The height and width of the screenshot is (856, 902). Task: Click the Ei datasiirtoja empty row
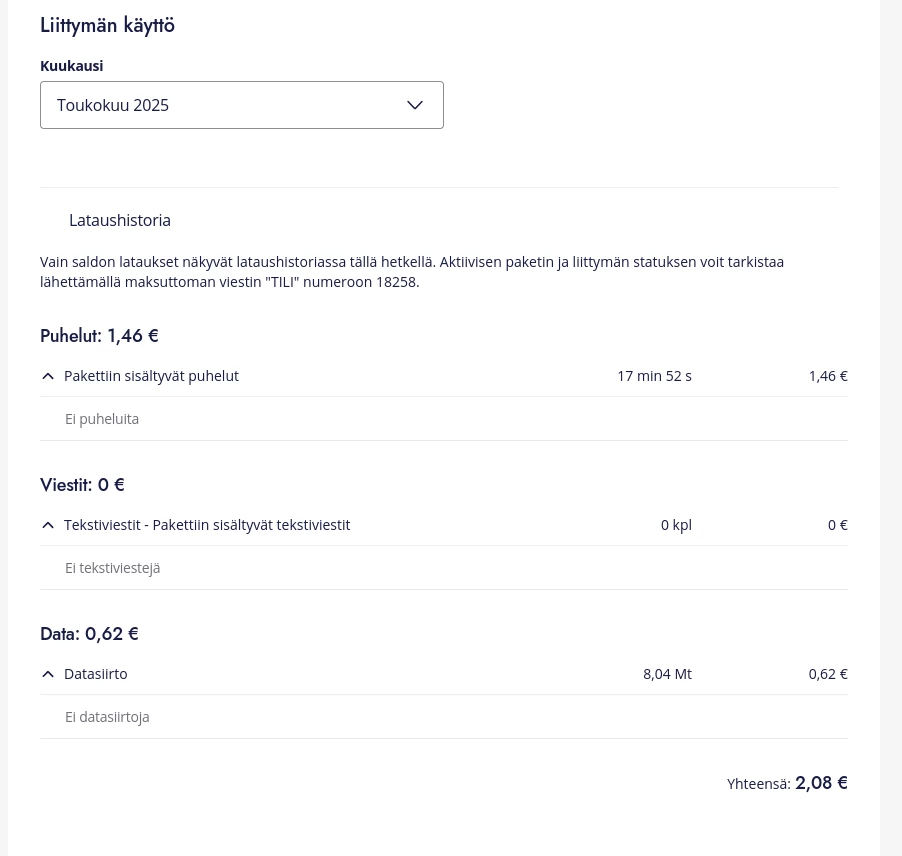coord(444,717)
